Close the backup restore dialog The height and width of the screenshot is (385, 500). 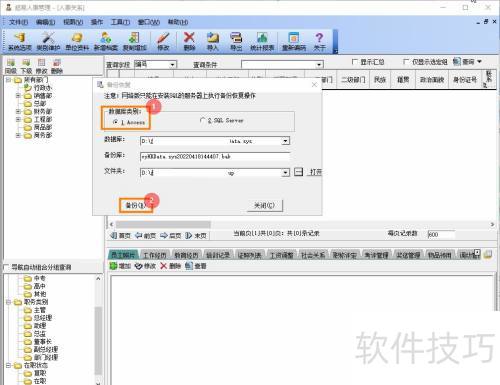click(314, 85)
